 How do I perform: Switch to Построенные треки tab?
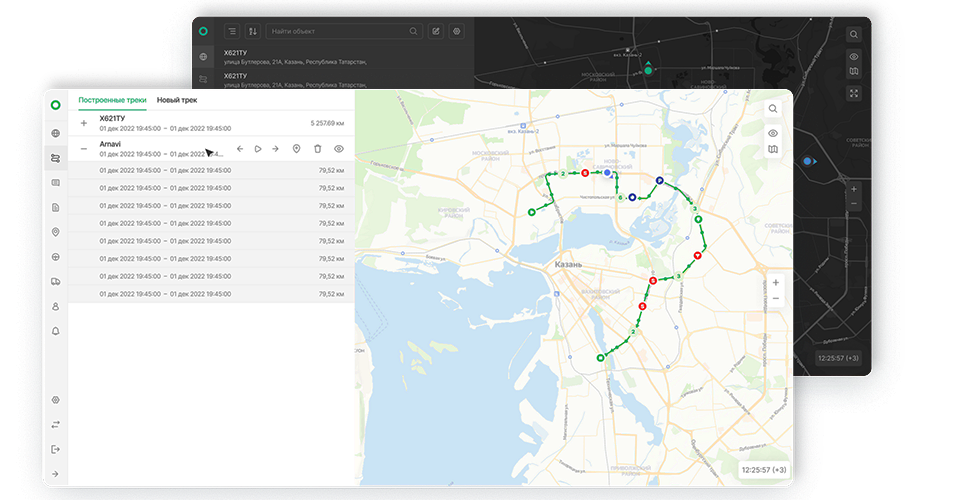coord(112,100)
